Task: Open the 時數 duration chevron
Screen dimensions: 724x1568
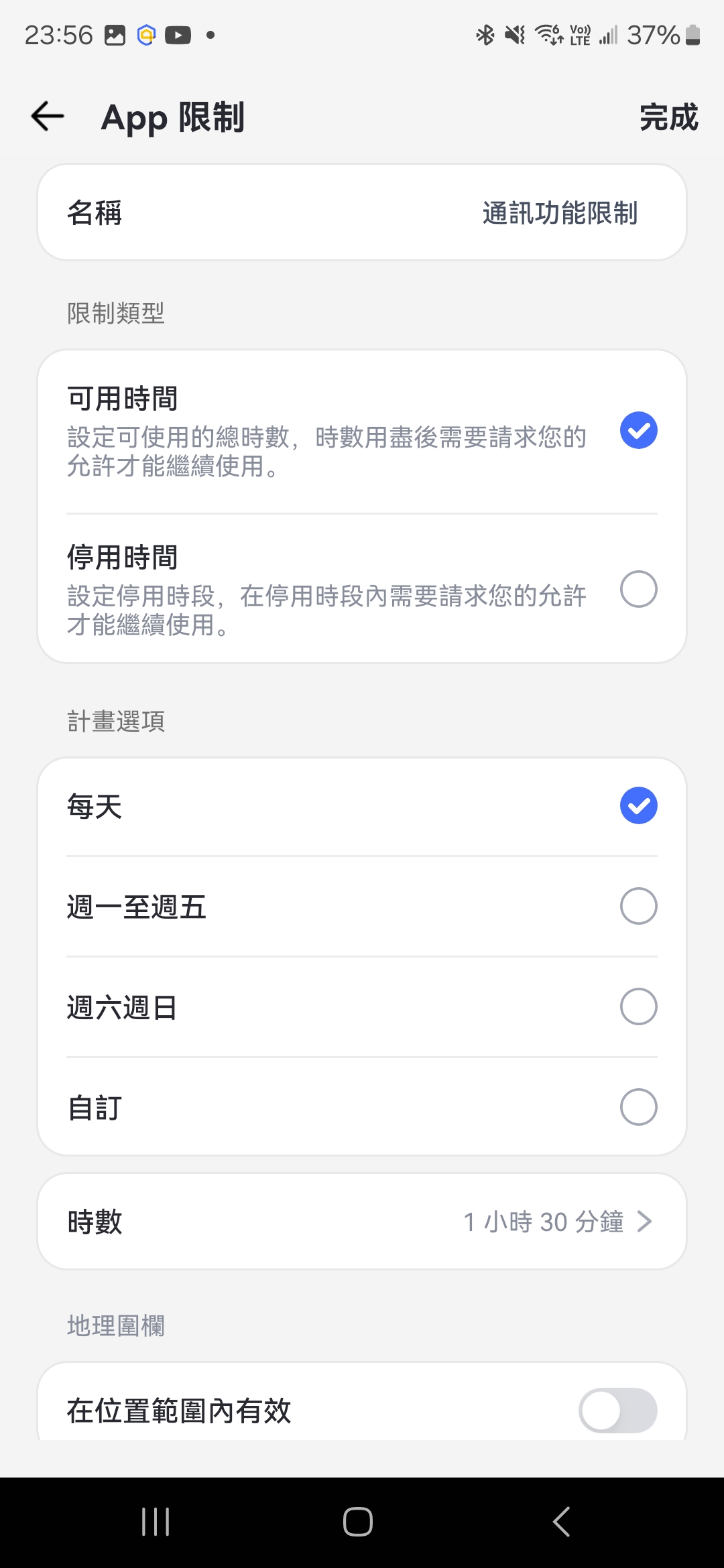Action: click(x=645, y=1222)
